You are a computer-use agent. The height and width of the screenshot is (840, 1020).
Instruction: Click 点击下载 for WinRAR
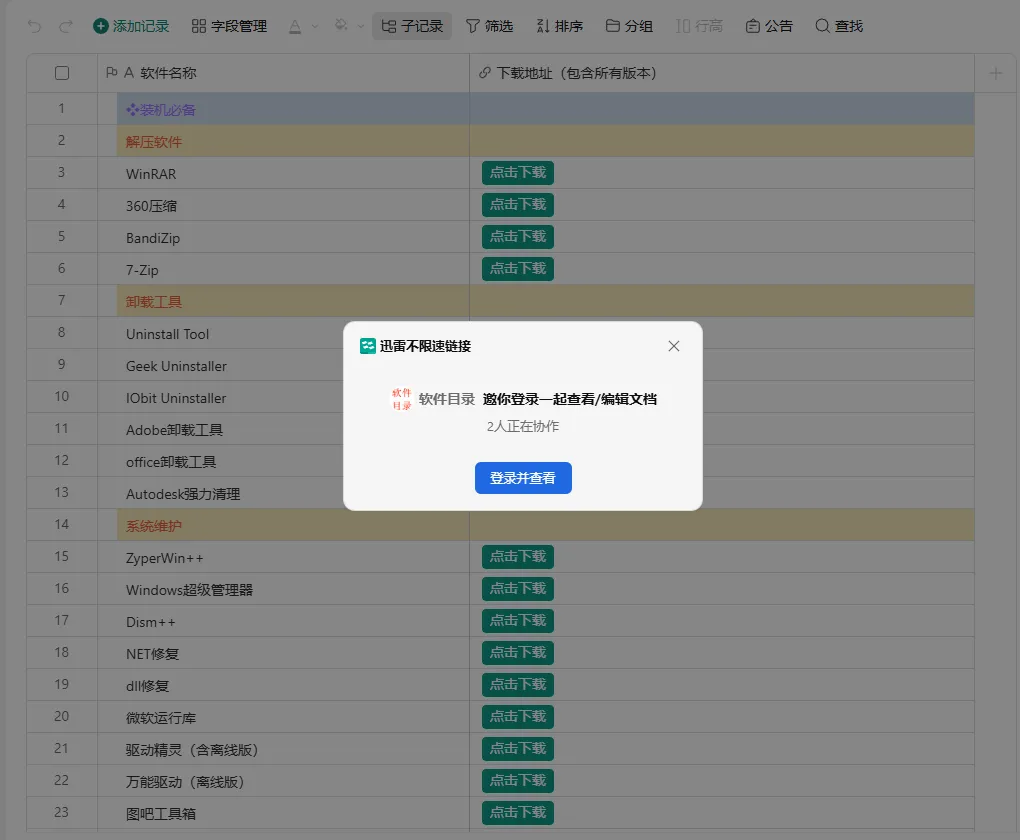[518, 172]
